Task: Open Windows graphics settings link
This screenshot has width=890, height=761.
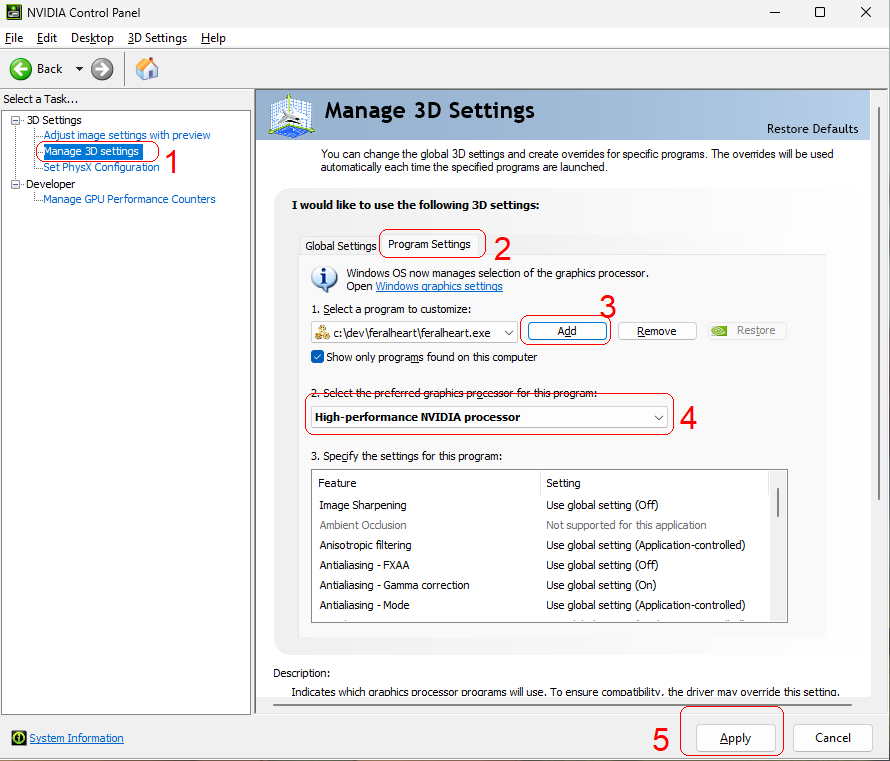Action: click(x=439, y=286)
